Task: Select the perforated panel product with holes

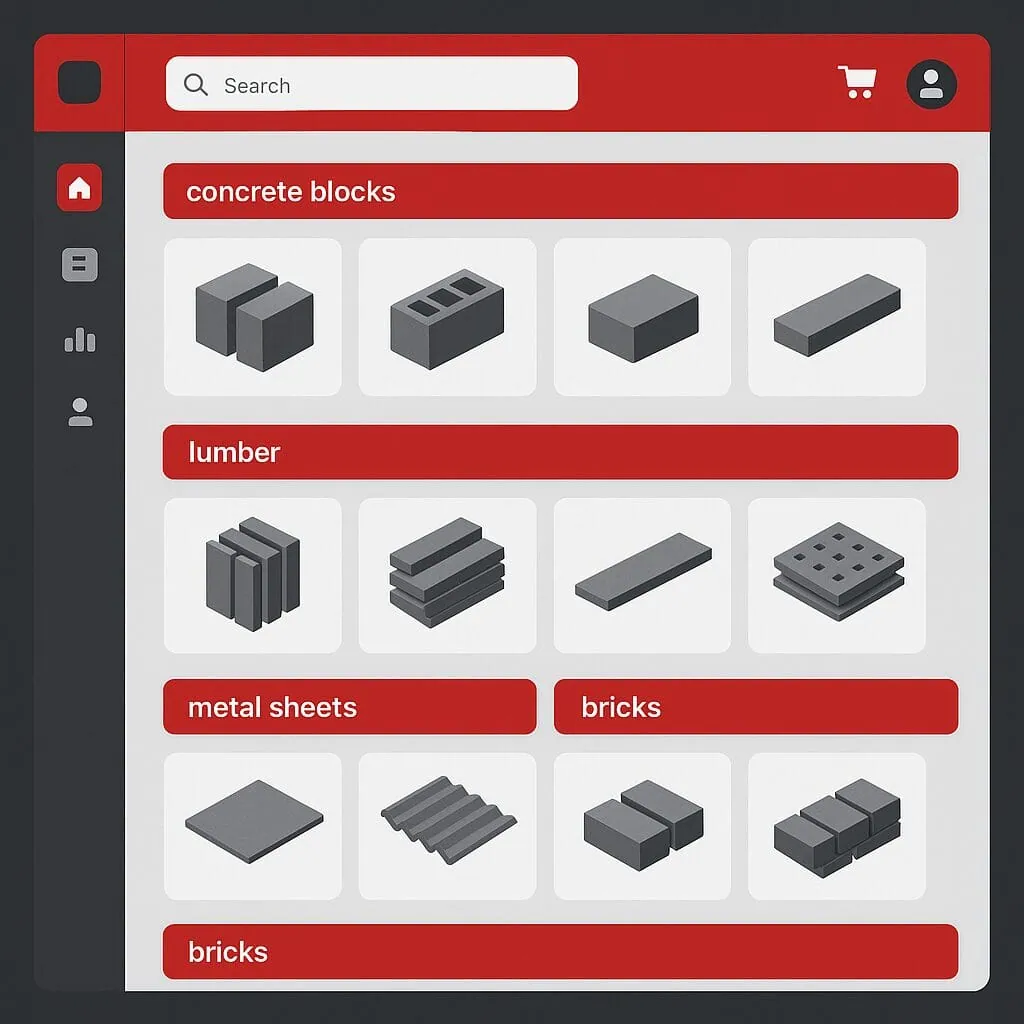Action: point(837,575)
